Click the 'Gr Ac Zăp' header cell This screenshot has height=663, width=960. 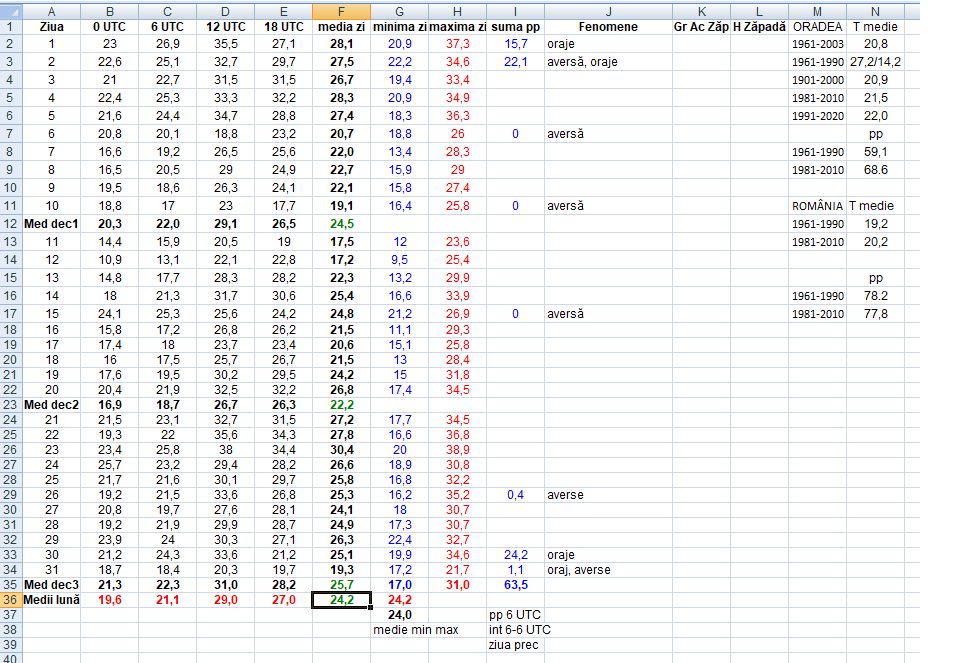tap(701, 27)
